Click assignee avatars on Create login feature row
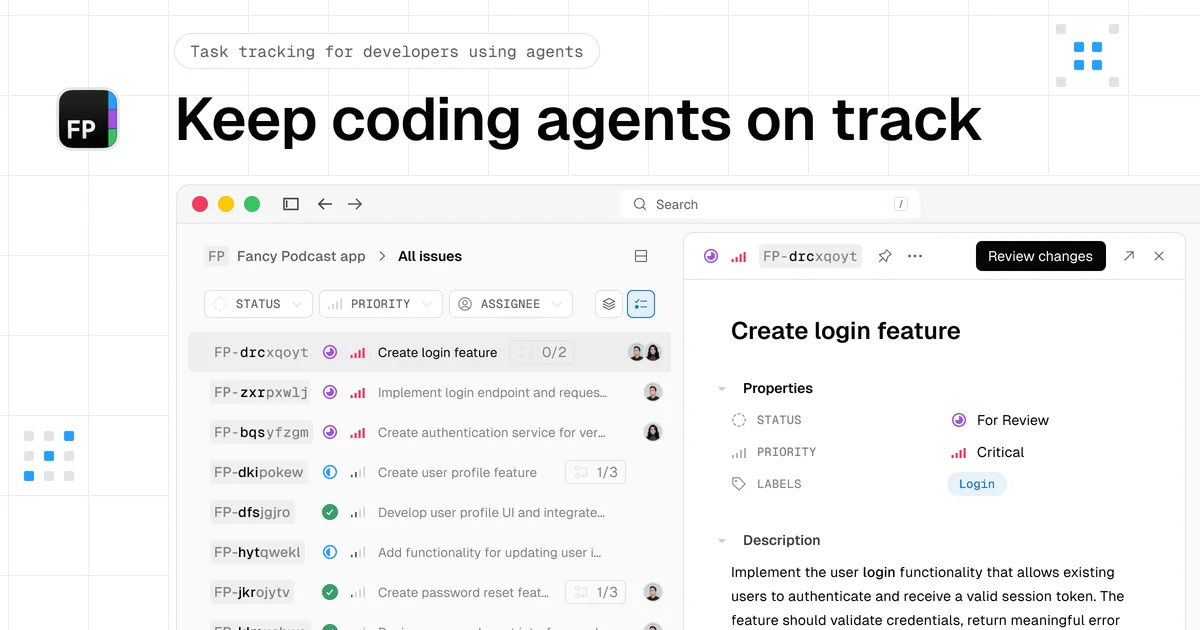Image resolution: width=1200 pixels, height=630 pixels. coord(645,352)
